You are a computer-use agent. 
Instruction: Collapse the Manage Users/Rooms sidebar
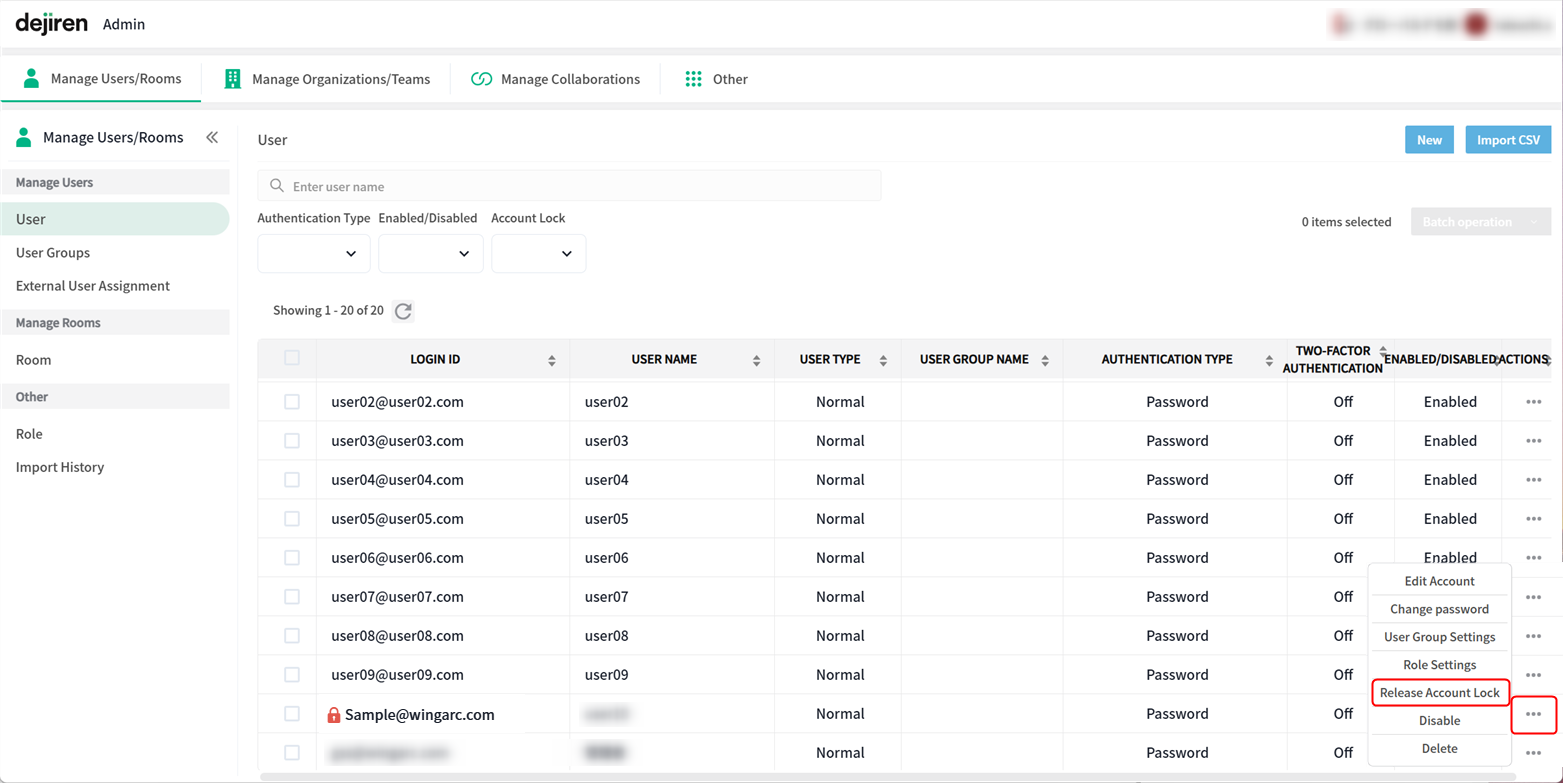(x=212, y=138)
